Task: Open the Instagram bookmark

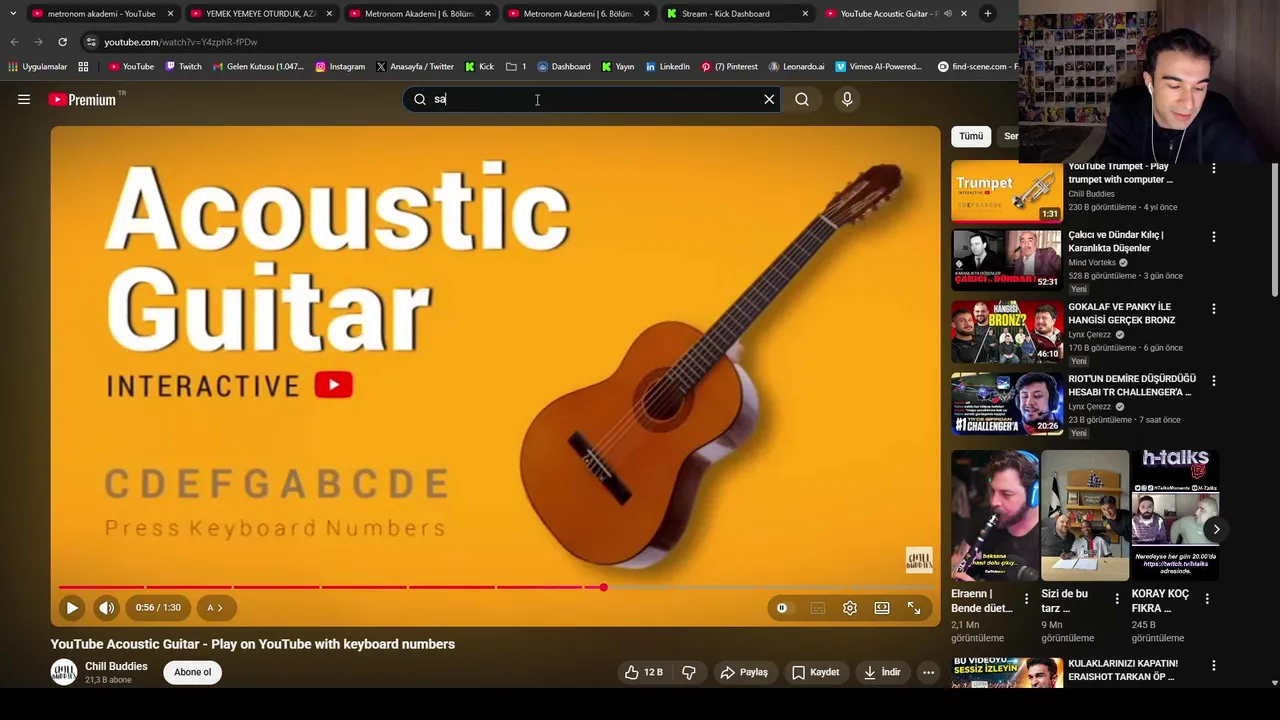Action: tap(340, 67)
